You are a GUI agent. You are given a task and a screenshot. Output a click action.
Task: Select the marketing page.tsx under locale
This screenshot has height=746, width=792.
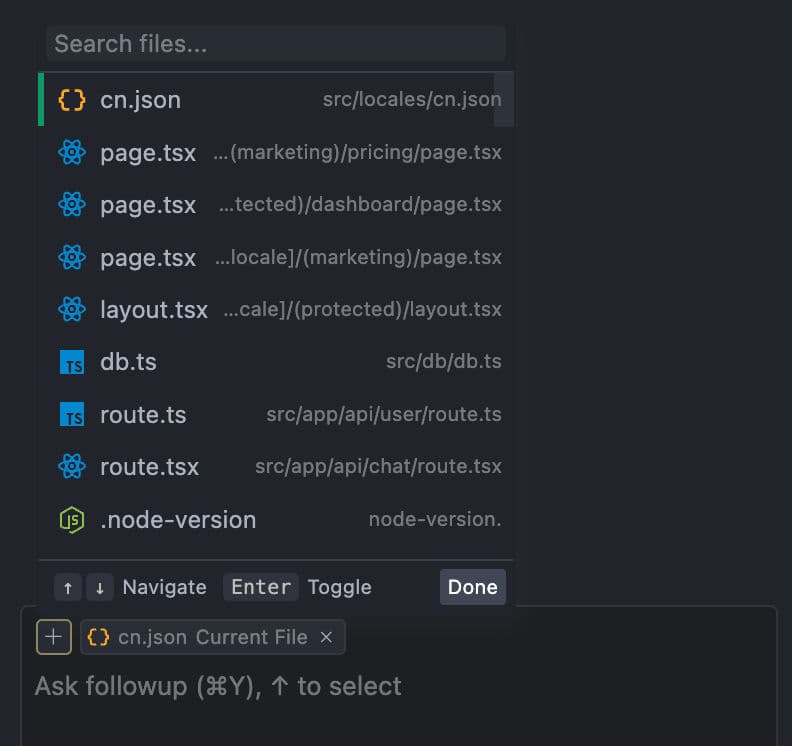(x=270, y=258)
